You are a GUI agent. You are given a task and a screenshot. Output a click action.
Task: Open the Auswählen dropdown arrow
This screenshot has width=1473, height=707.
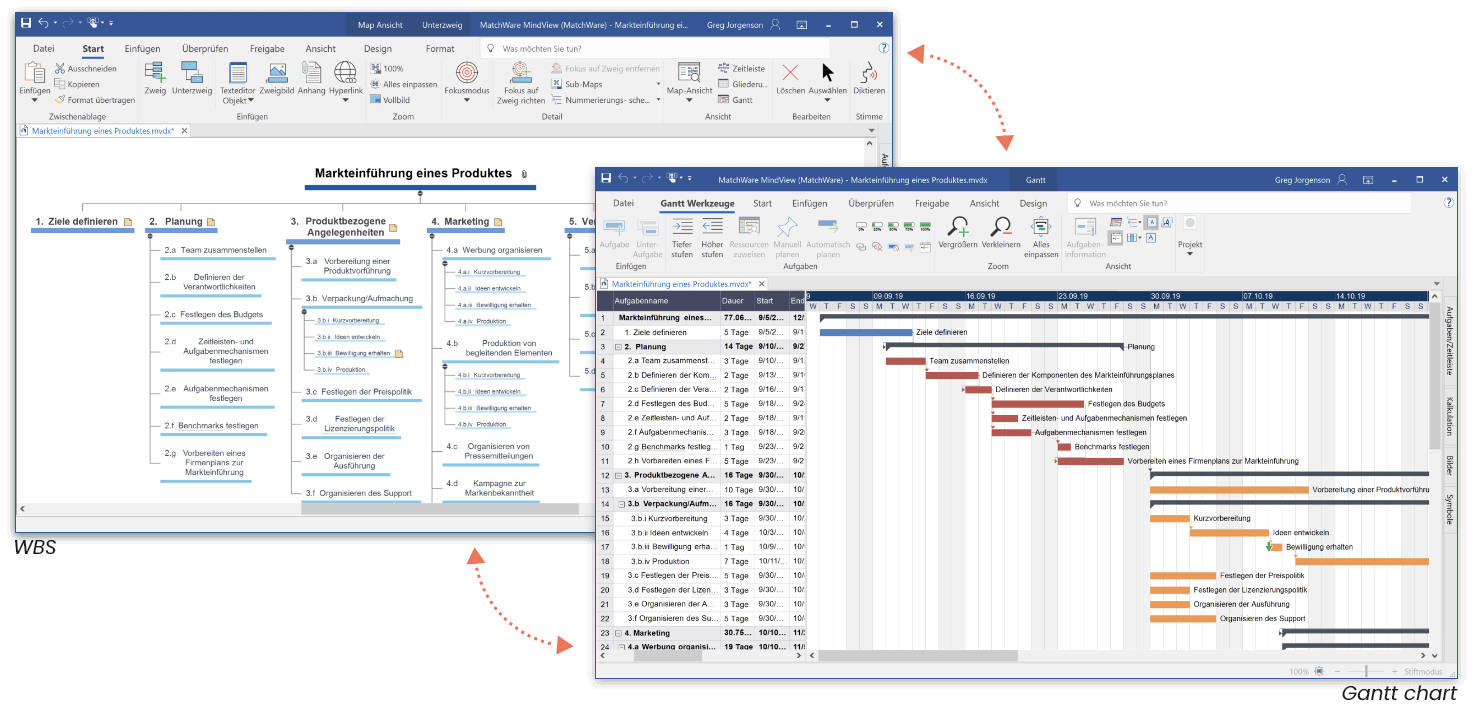click(827, 100)
